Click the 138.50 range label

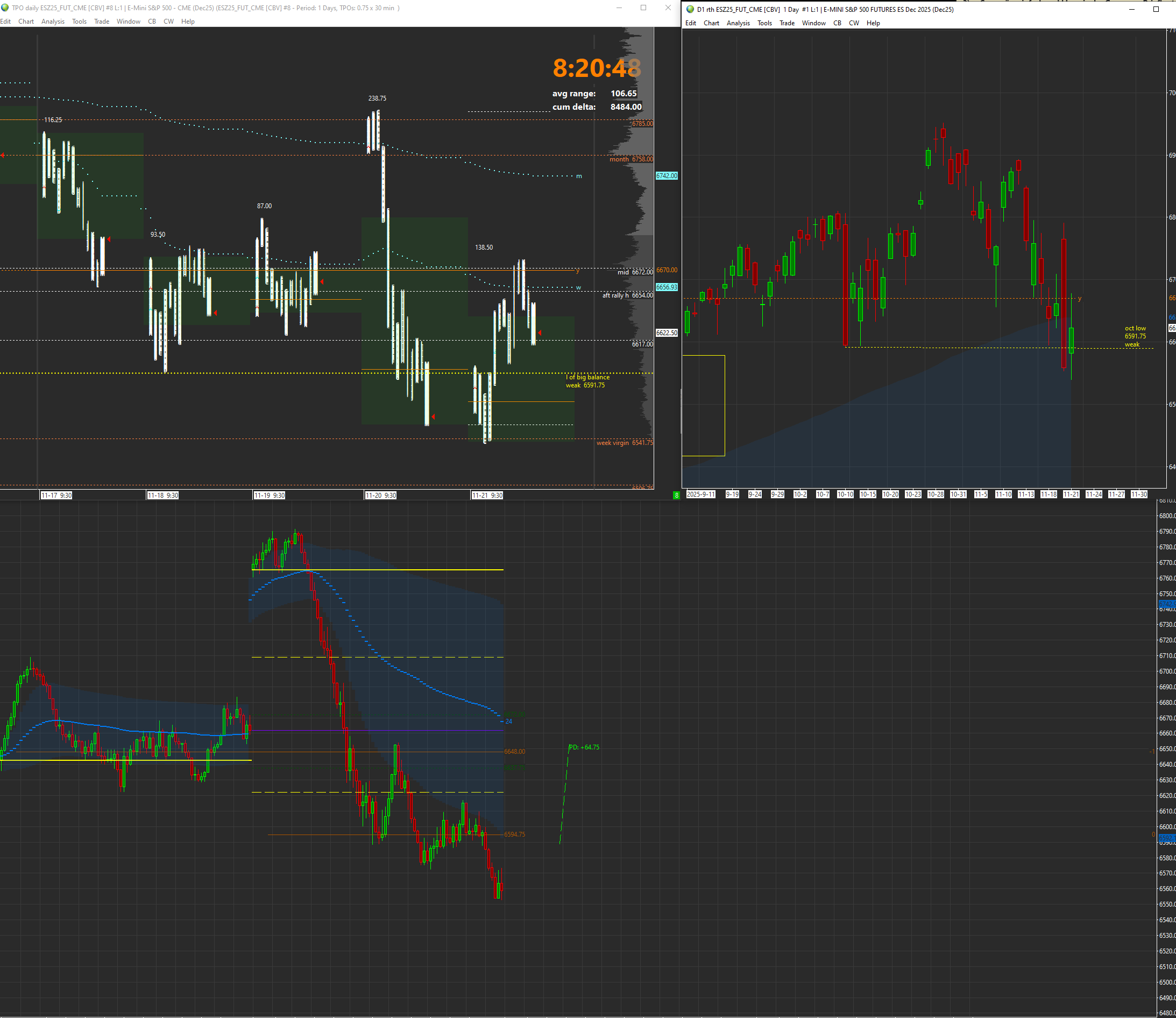tap(484, 247)
